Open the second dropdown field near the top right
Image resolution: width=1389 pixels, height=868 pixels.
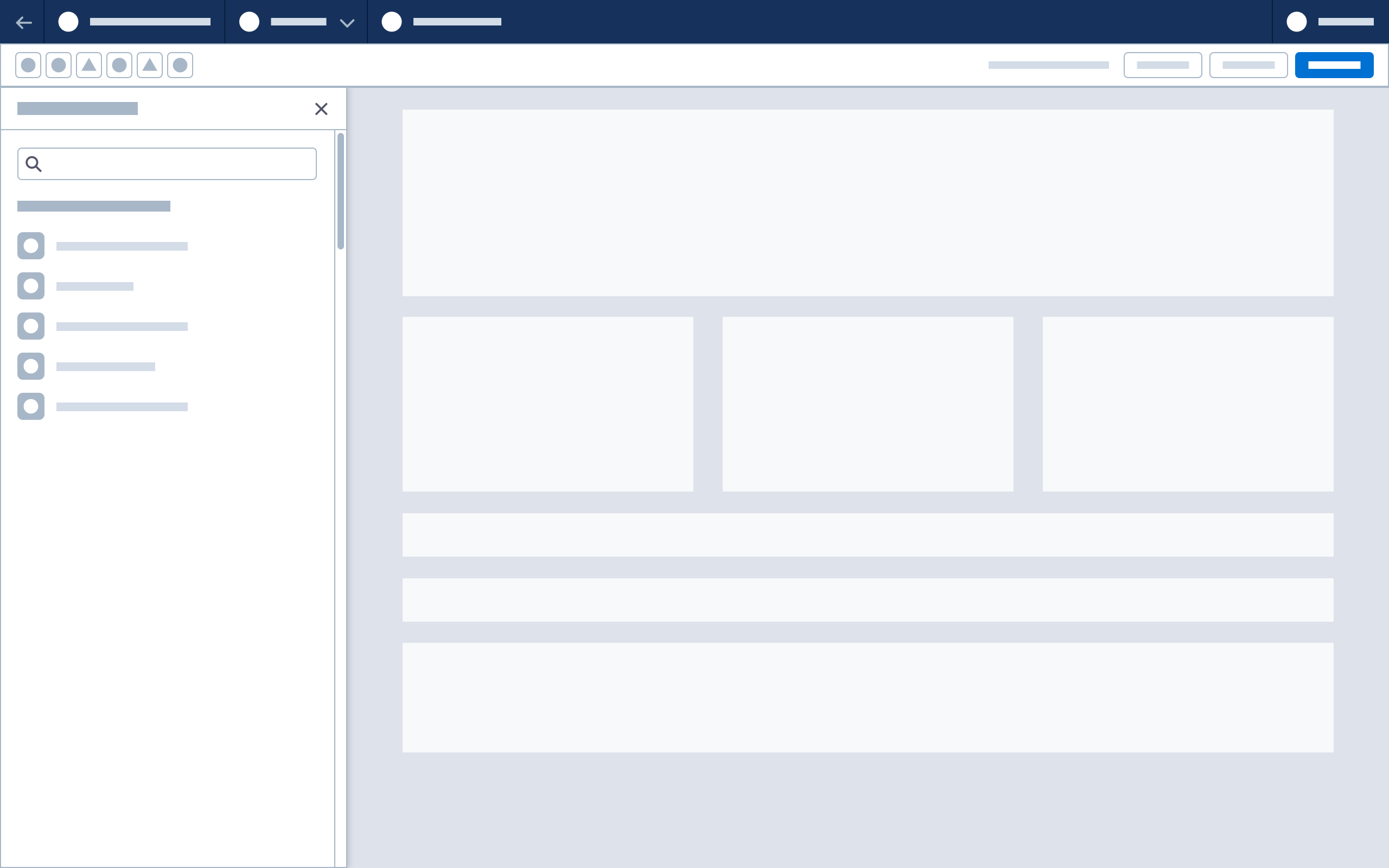pos(1249,65)
